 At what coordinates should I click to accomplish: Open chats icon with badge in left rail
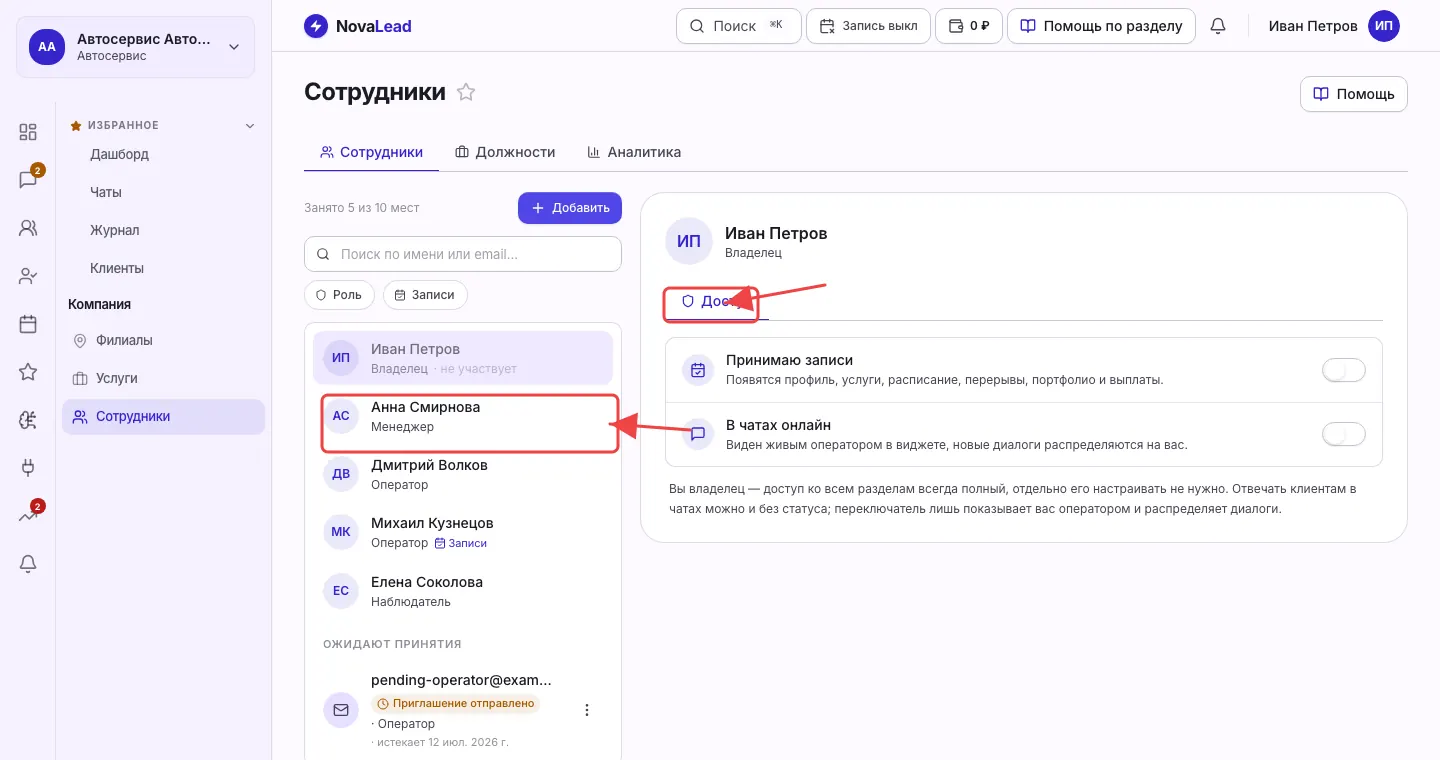tap(28, 180)
